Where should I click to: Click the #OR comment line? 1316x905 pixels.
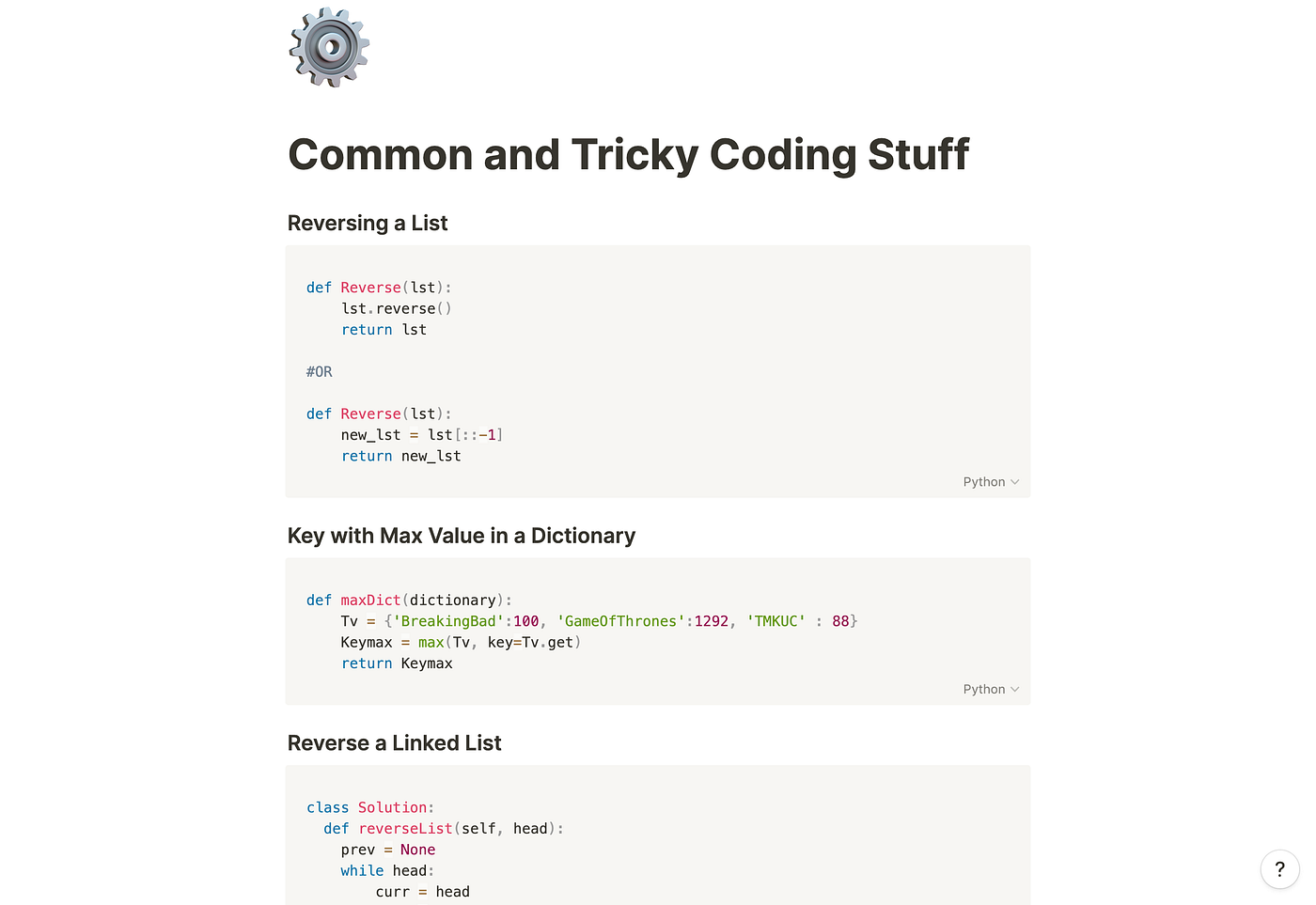point(320,372)
